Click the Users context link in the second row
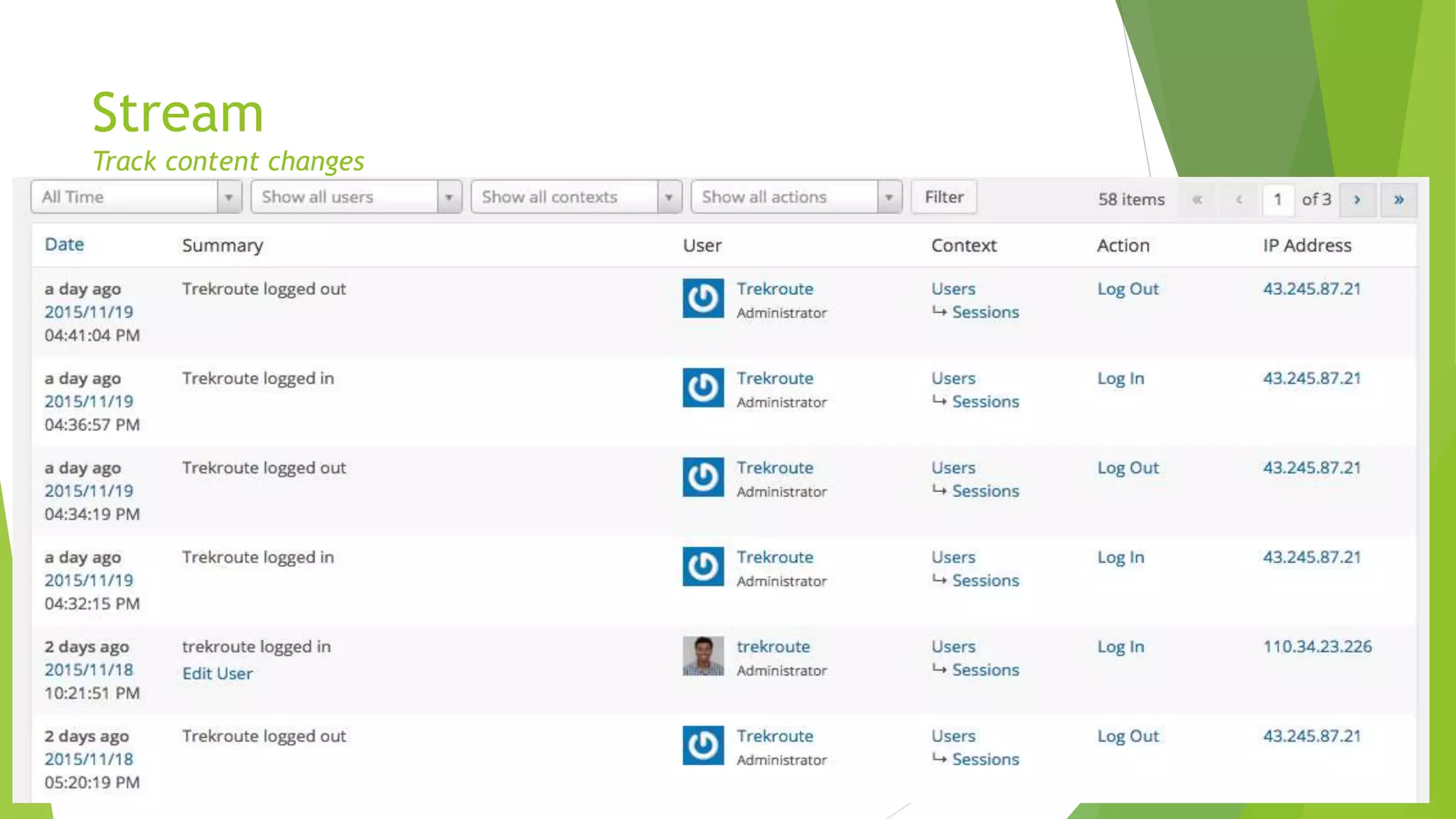1456x819 pixels. [x=953, y=378]
